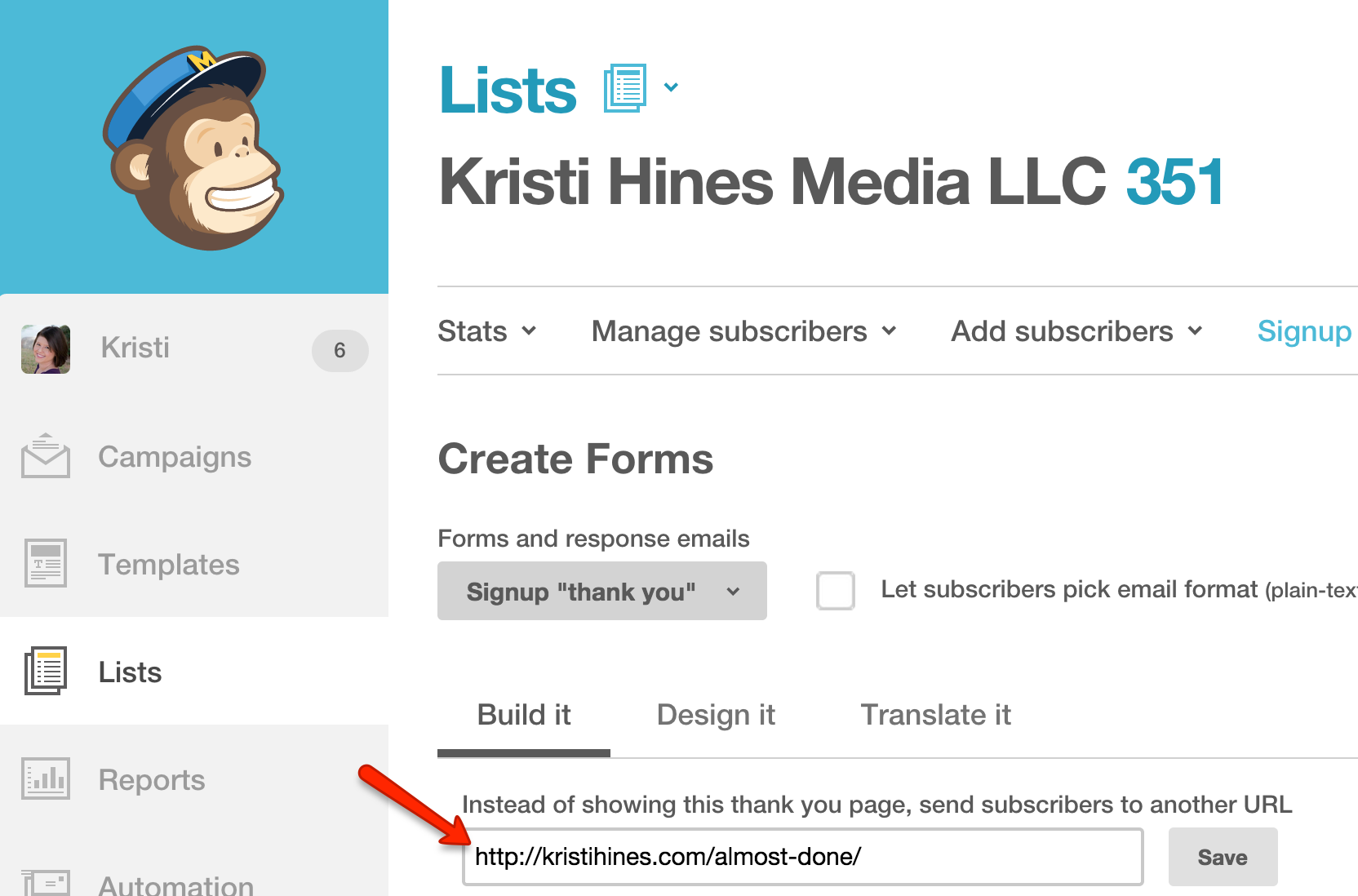The height and width of the screenshot is (896, 1358).
Task: Open the Stats dropdown menu
Action: 486,331
